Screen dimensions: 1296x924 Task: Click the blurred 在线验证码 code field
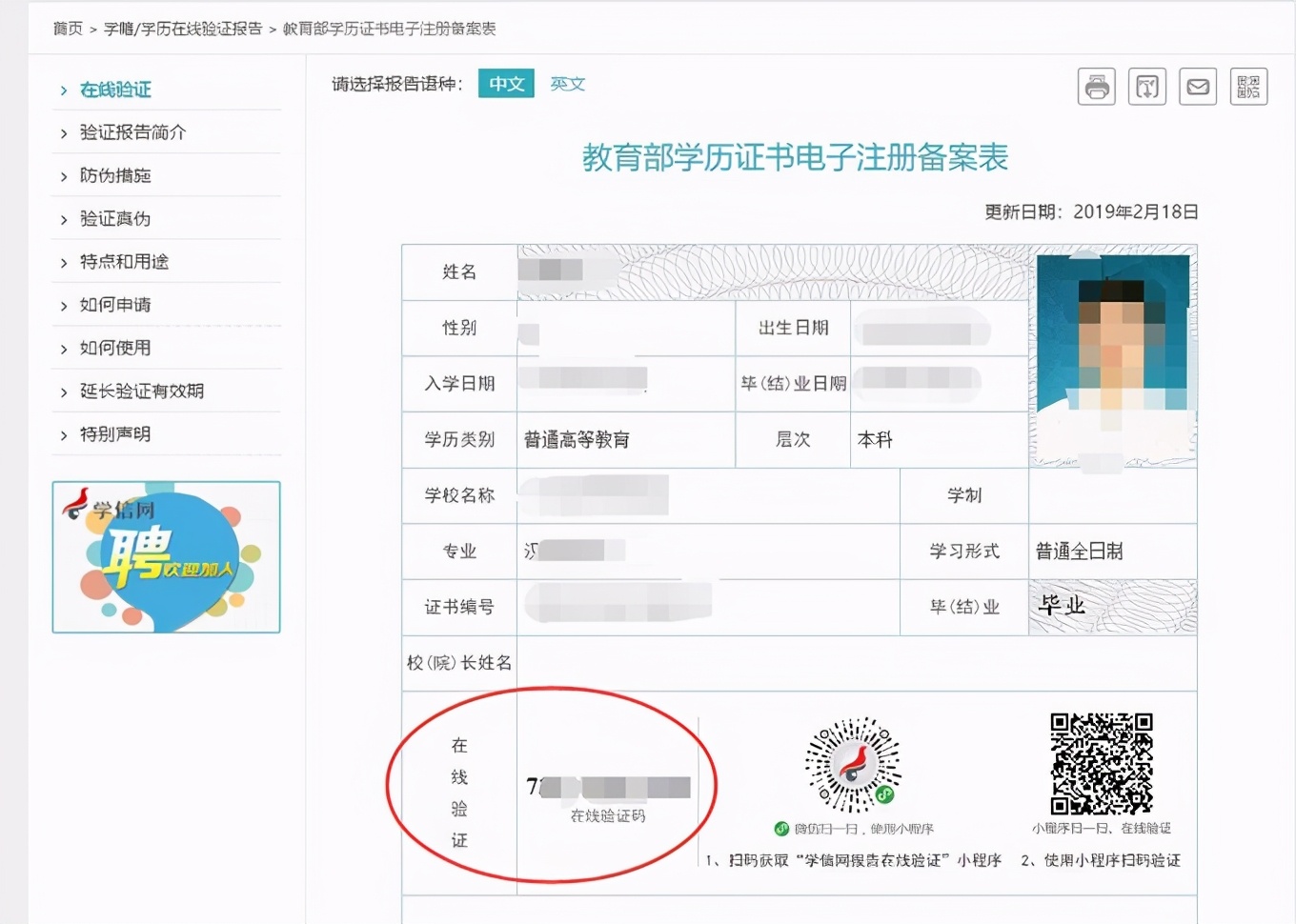click(609, 788)
